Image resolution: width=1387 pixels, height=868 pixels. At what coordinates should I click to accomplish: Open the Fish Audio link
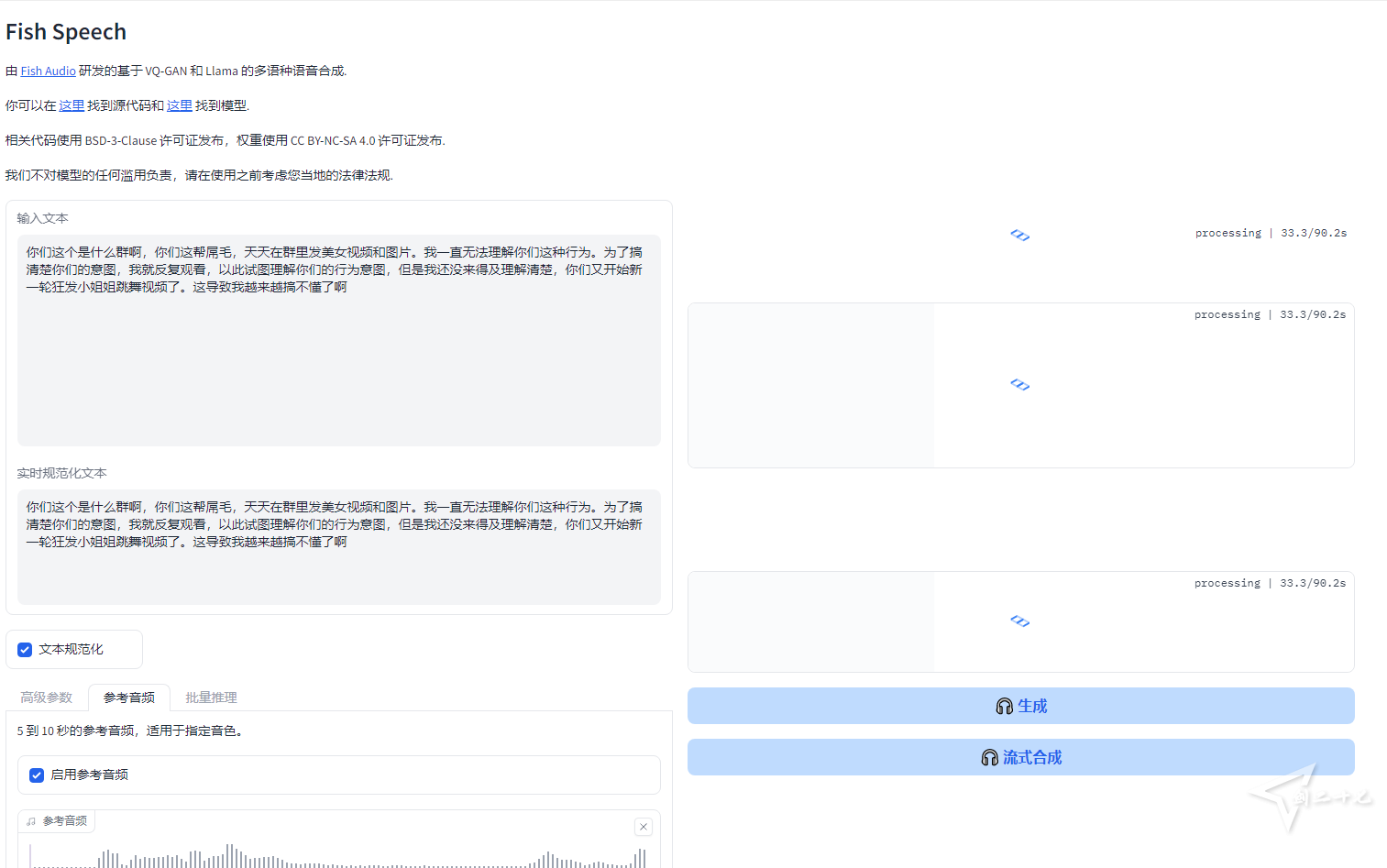click(48, 71)
